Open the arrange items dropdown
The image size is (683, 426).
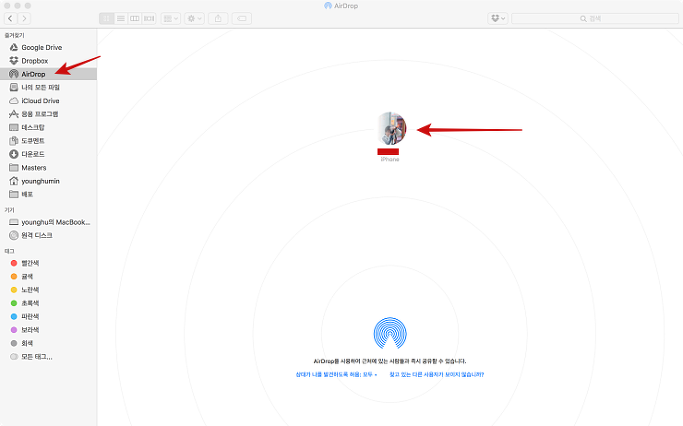coord(171,18)
